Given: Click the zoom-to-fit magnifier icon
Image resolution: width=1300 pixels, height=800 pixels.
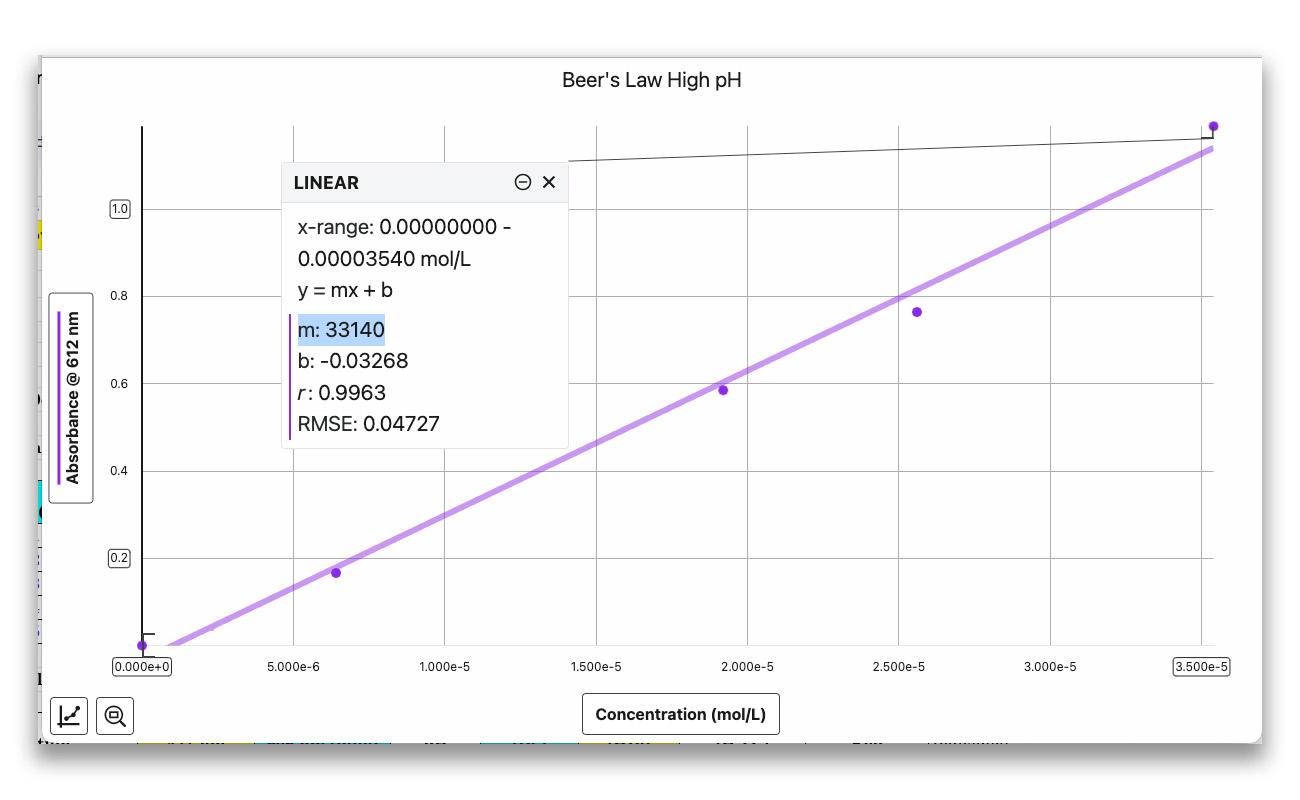Looking at the screenshot, I should tap(115, 716).
